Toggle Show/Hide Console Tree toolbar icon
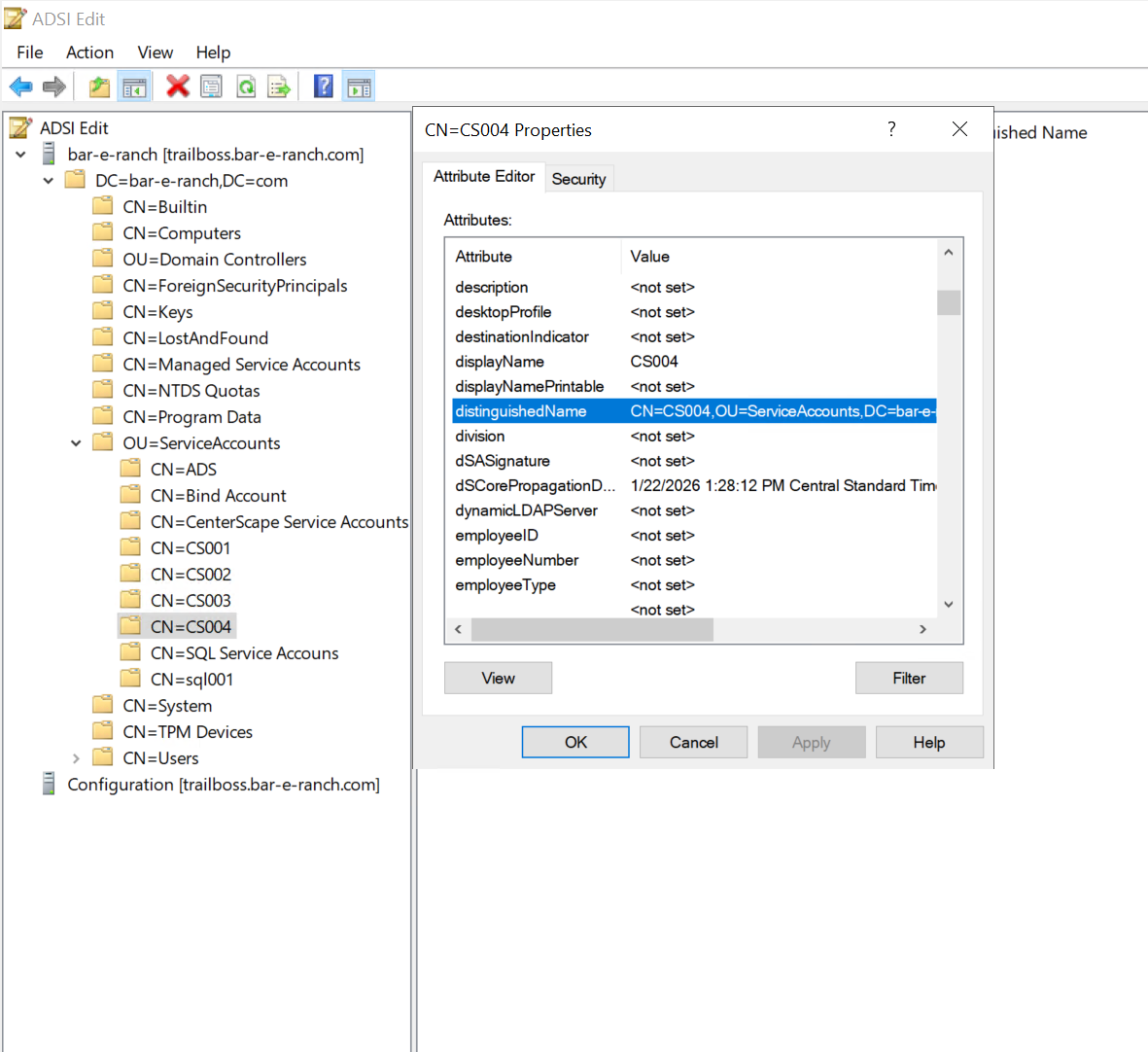 click(x=134, y=87)
